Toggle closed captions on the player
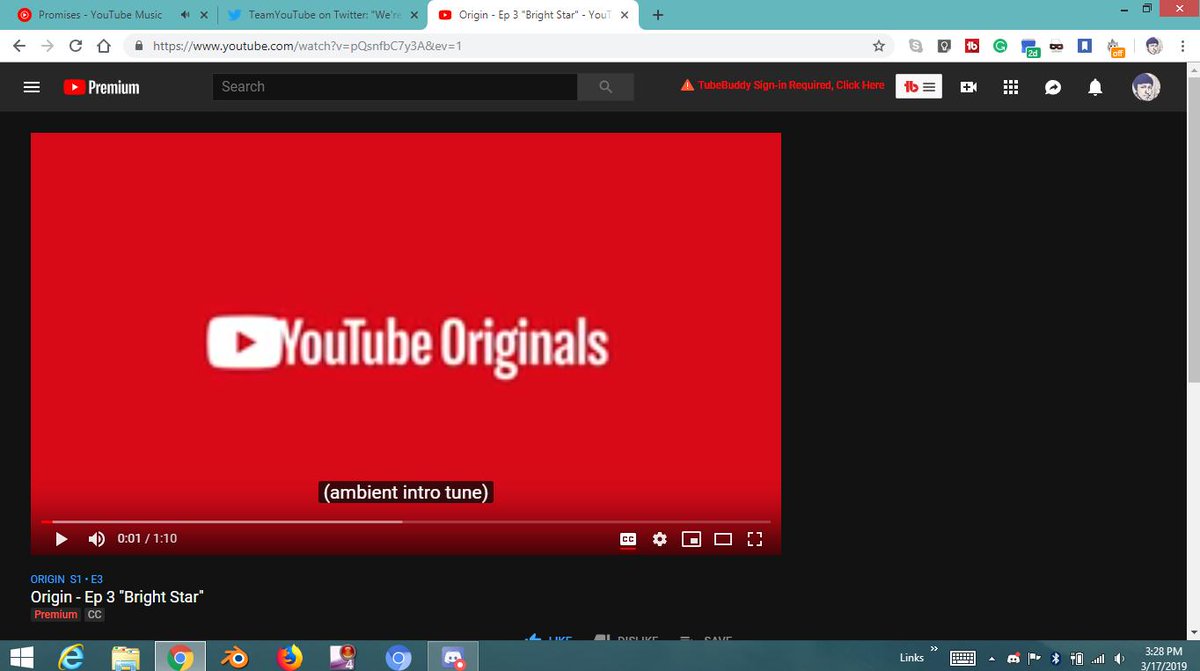1200x671 pixels. 628,539
